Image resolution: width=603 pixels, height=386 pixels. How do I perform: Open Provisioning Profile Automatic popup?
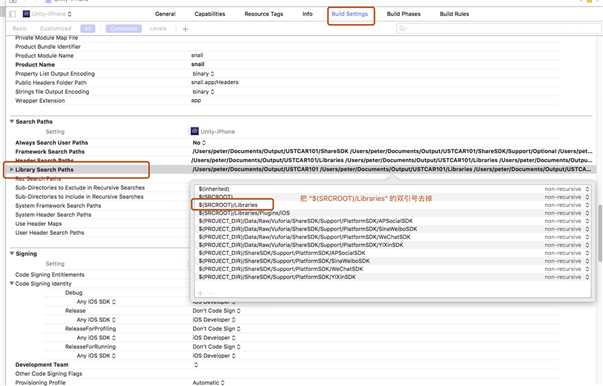point(209,383)
